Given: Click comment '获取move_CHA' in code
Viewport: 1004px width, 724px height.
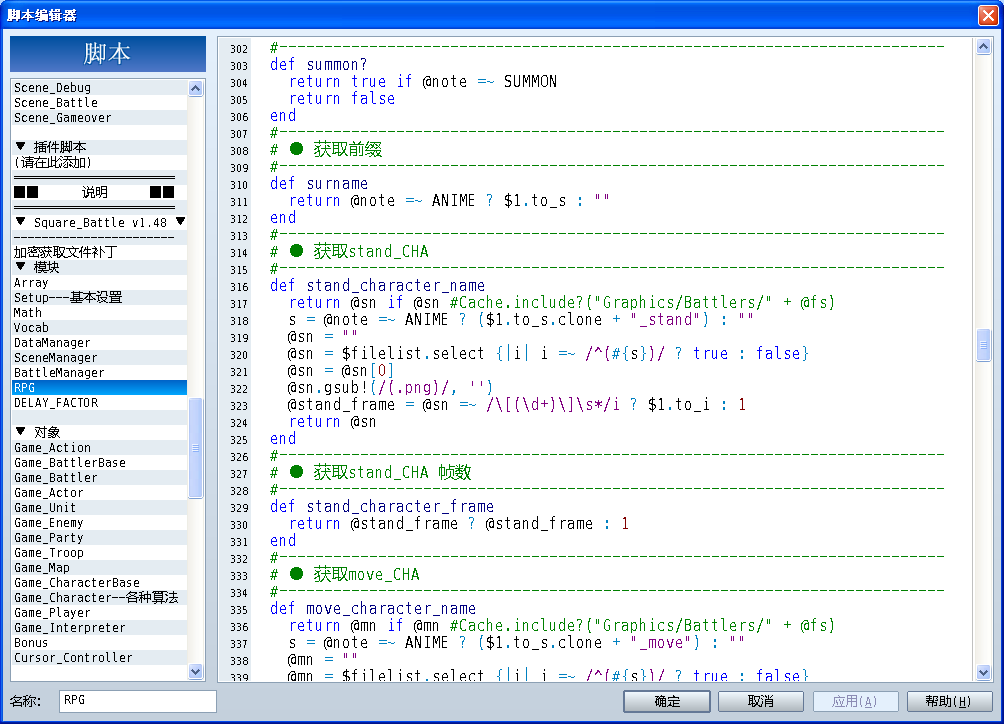Looking at the screenshot, I should click(366, 574).
